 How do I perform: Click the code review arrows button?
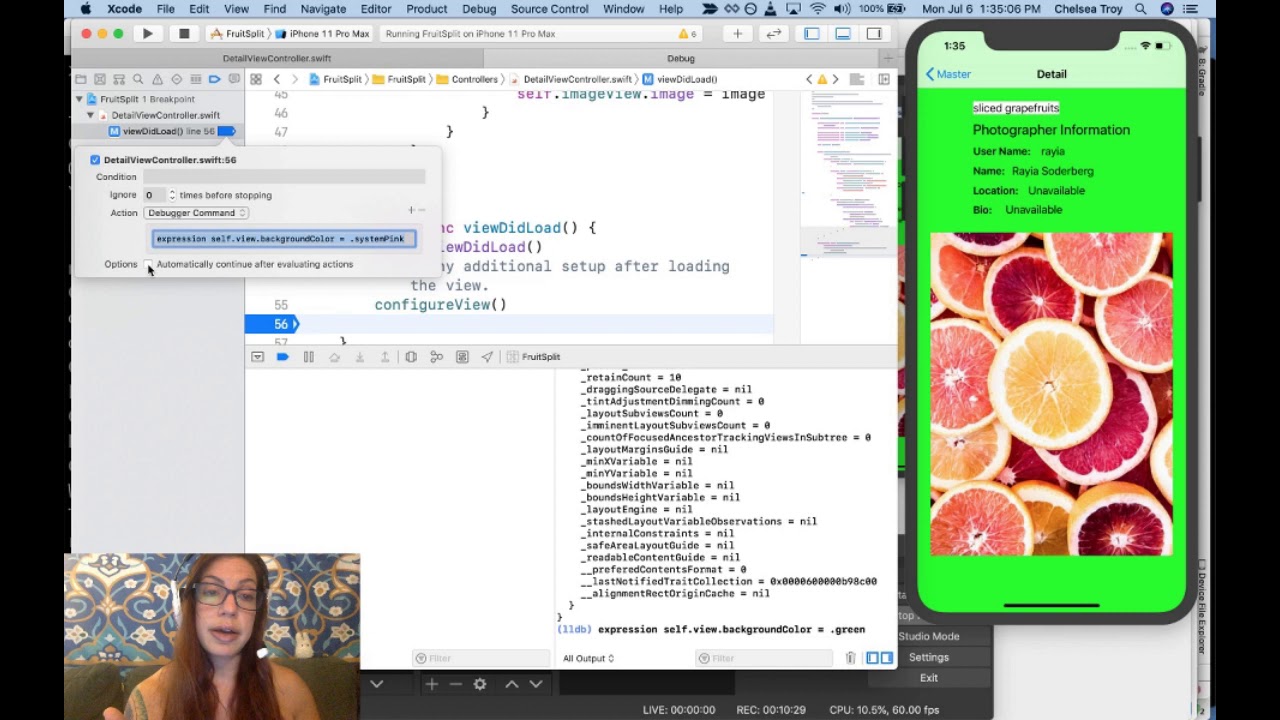coord(773,34)
